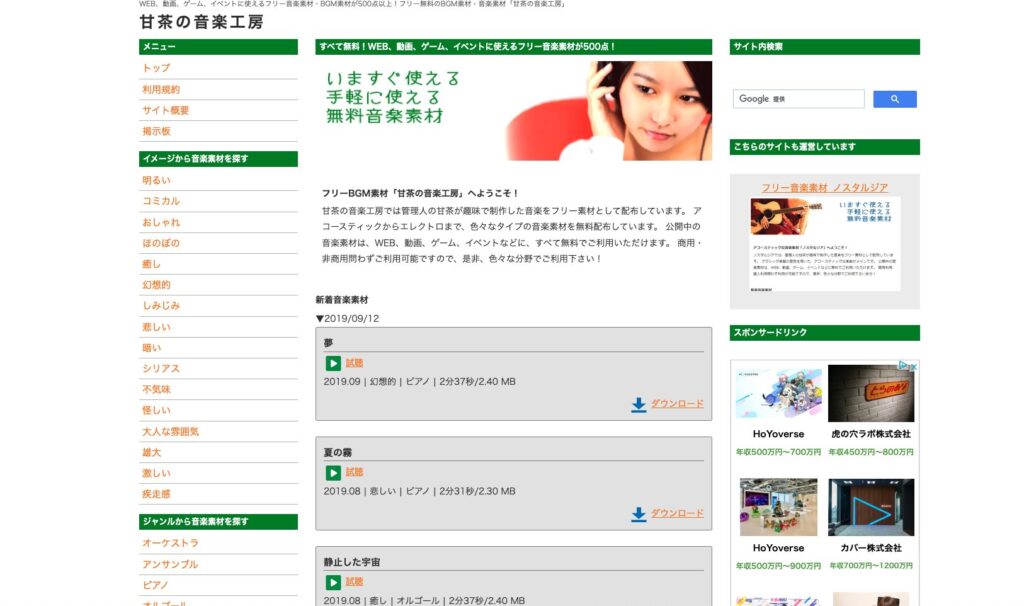This screenshot has height=606, width=1024.
Task: Select the 雄大 category
Action: point(152,453)
